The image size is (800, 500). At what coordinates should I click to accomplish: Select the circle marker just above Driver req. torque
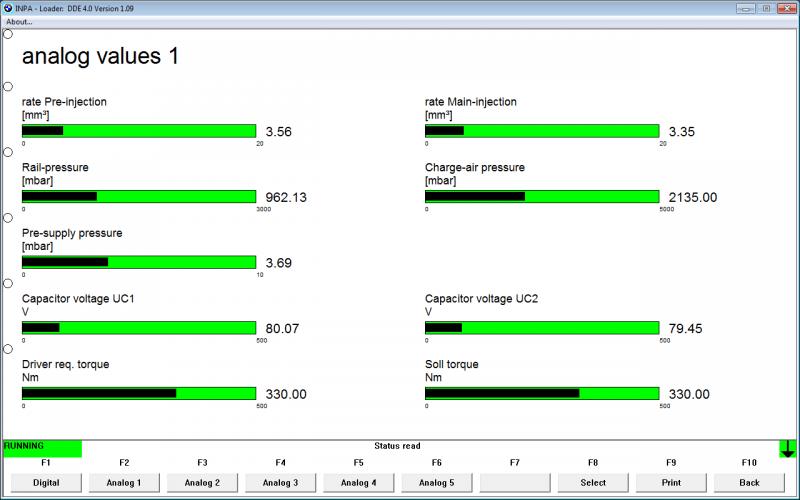(x=8, y=349)
